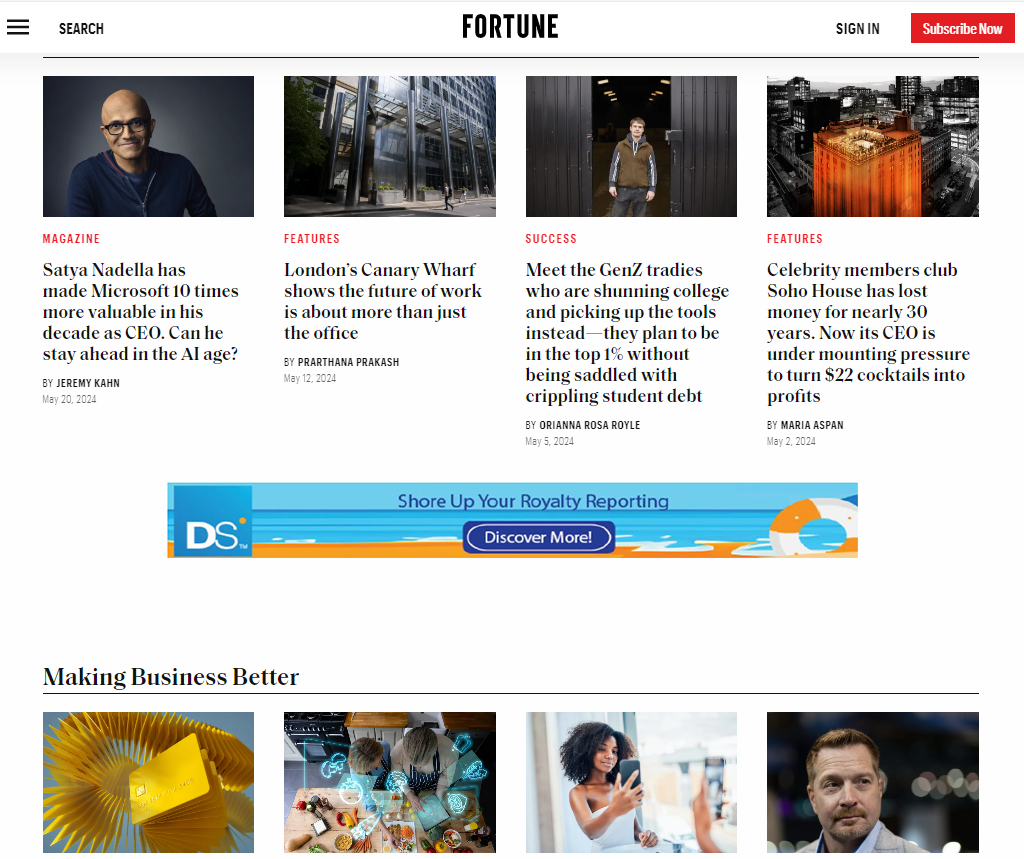Open the Canary Wharf building image
The width and height of the screenshot is (1024, 859).
[389, 146]
